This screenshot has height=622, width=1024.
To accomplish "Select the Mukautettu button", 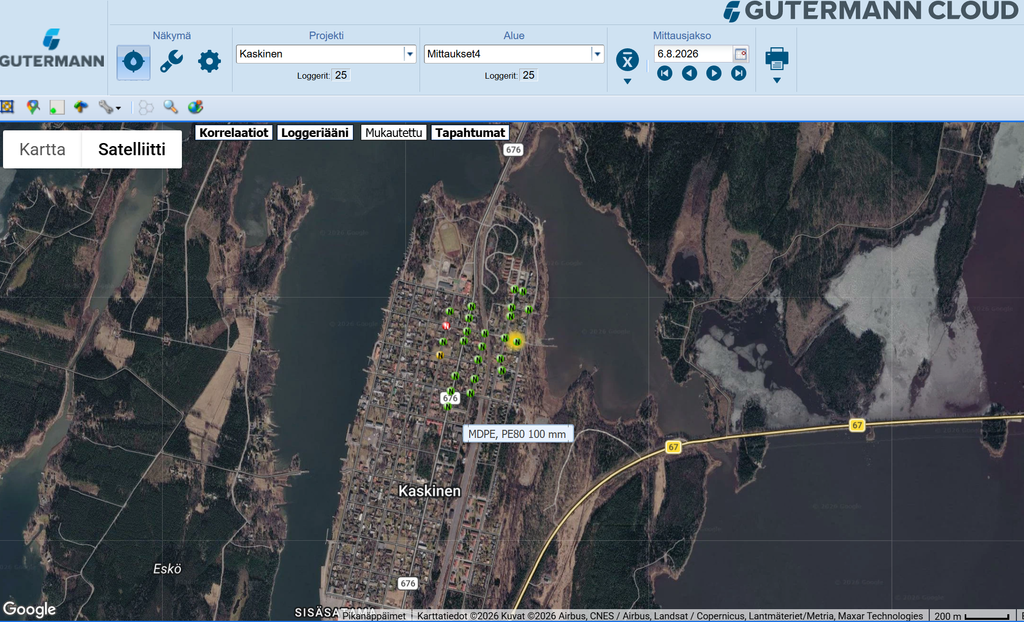I will [x=394, y=133].
